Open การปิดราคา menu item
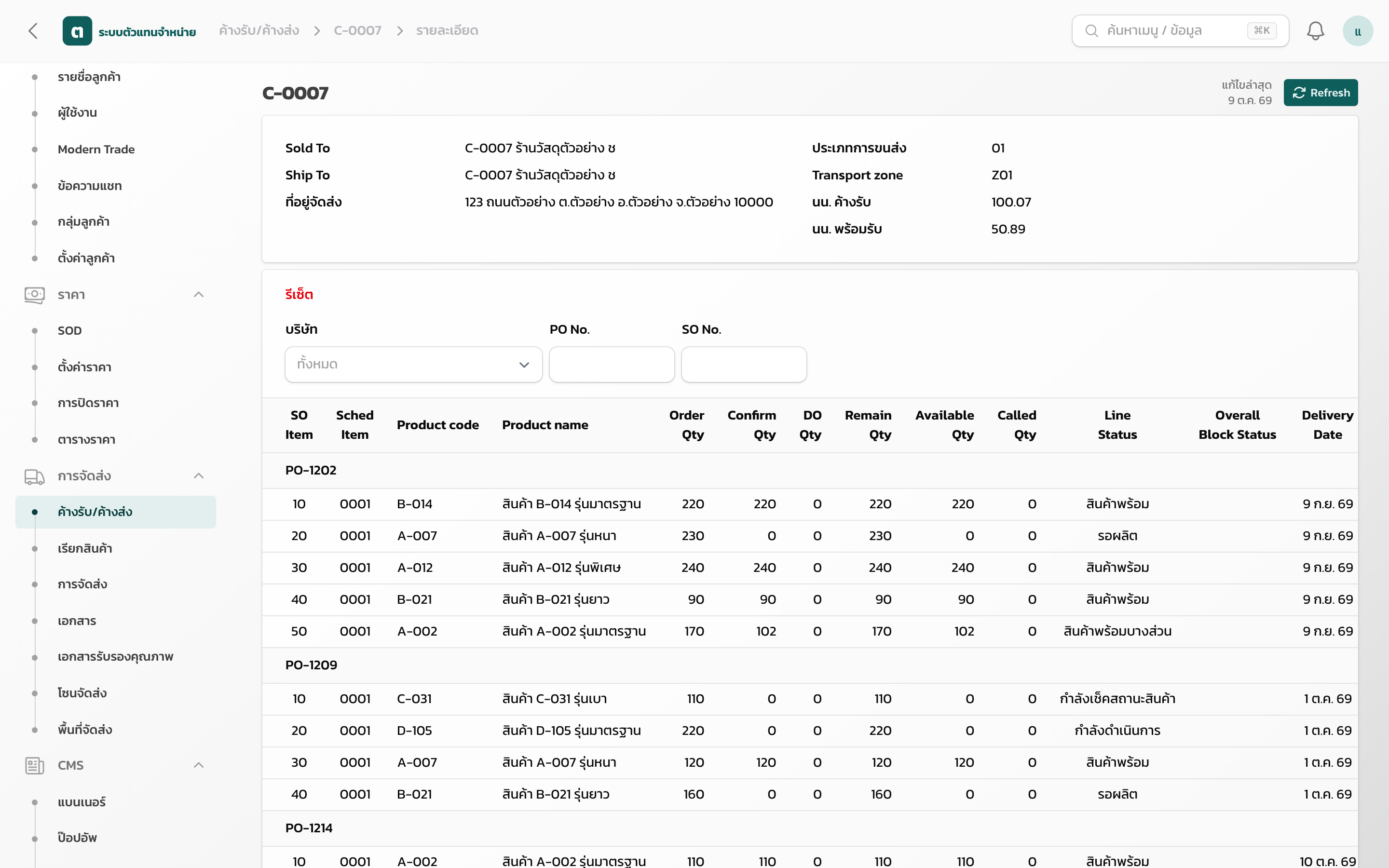This screenshot has width=1389, height=868. (x=88, y=403)
